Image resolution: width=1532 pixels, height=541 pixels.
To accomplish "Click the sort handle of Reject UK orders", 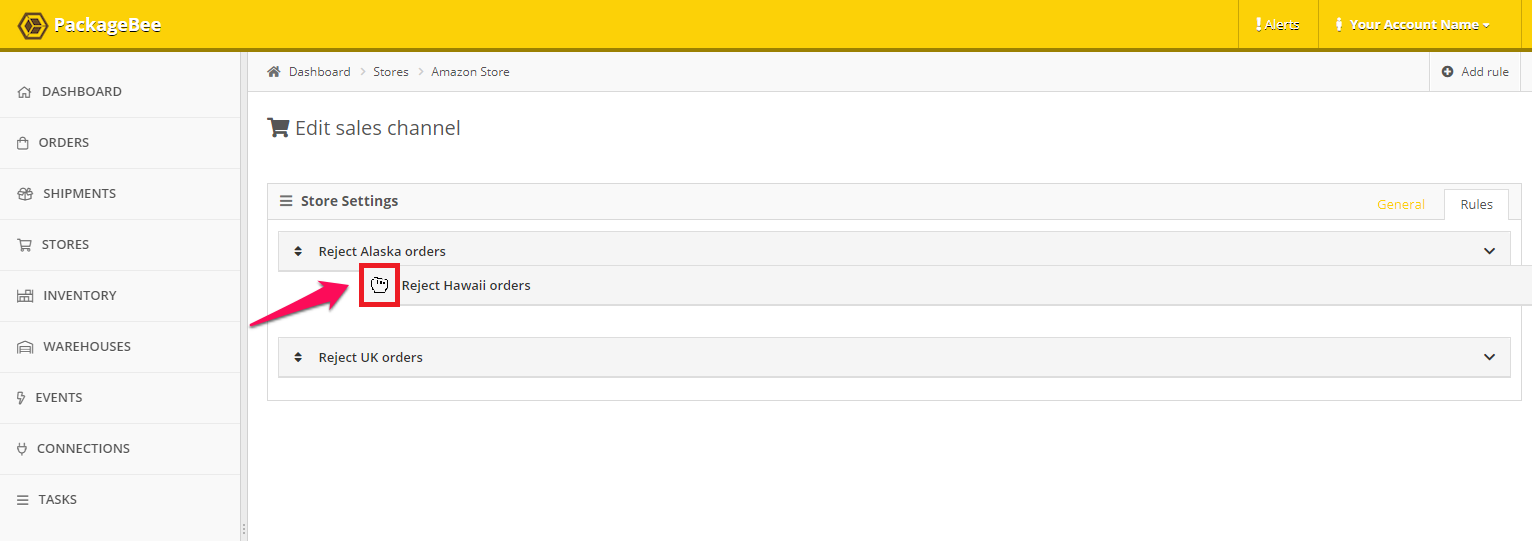I will tap(298, 357).
